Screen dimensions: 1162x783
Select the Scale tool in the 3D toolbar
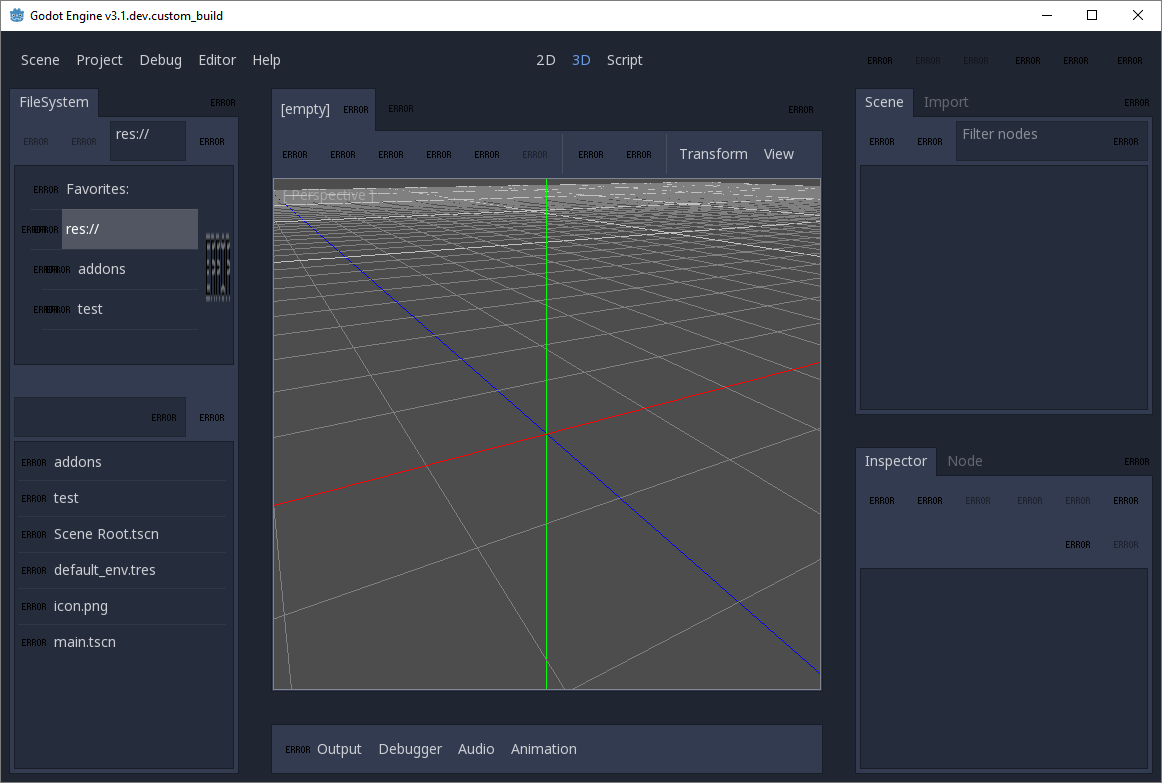coord(439,154)
